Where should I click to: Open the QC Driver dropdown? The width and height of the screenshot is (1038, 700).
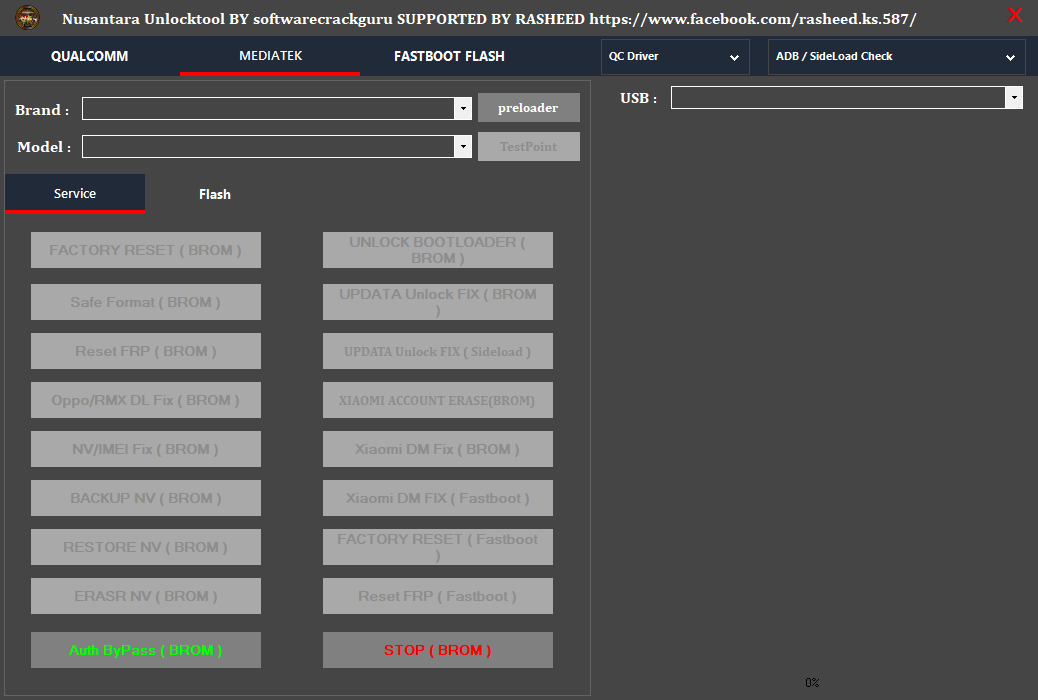coord(733,57)
